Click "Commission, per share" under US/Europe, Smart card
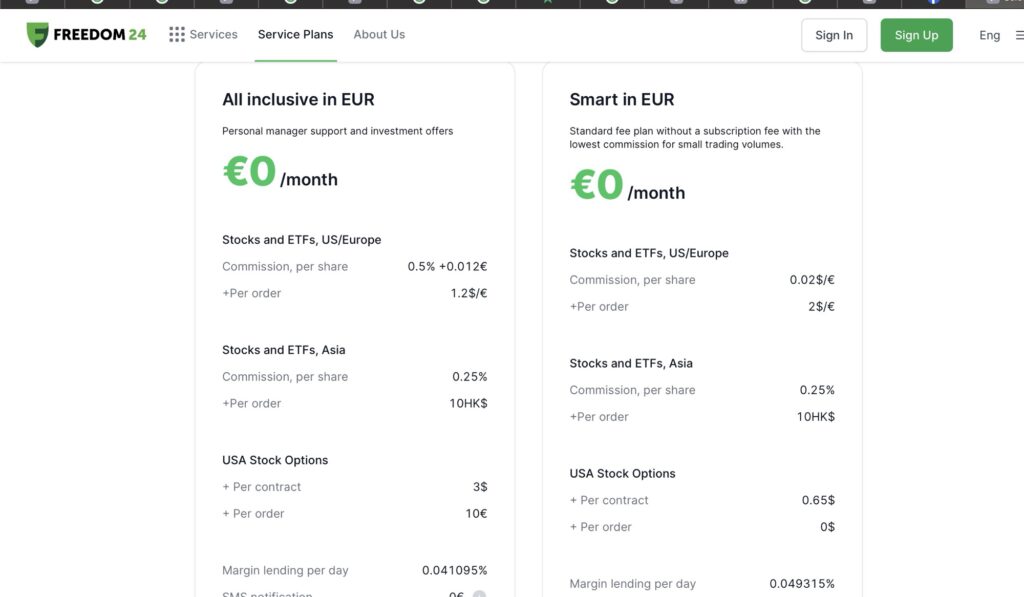Viewport: 1024px width, 597px height. click(x=632, y=280)
